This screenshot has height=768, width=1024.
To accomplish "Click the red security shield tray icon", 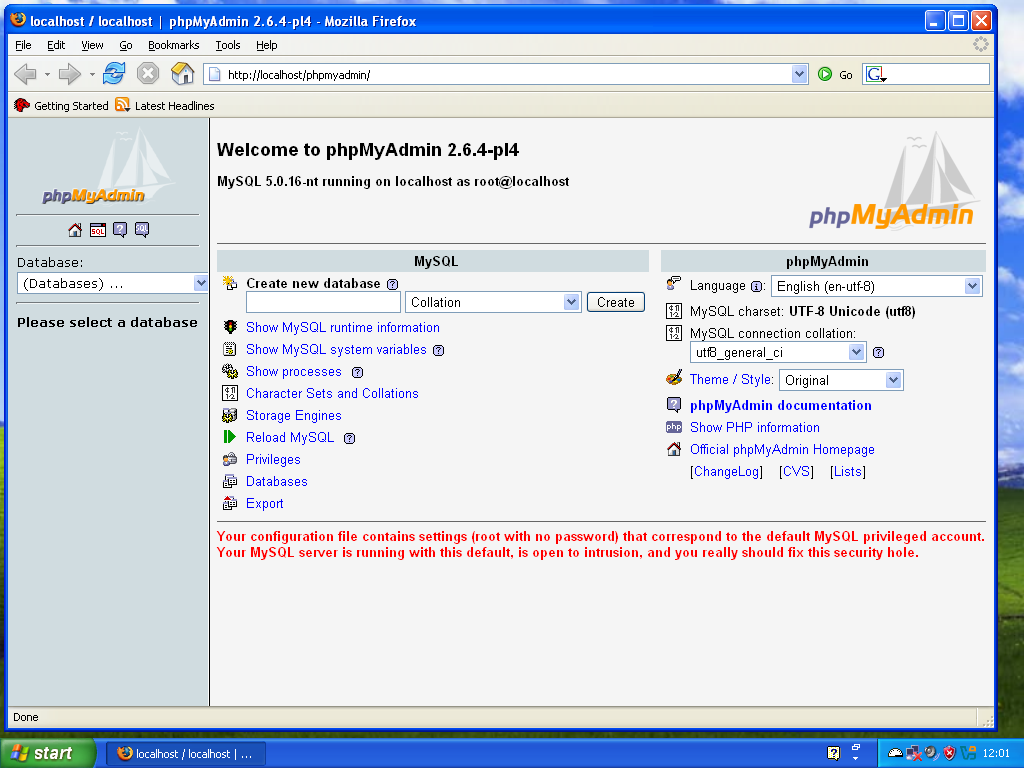I will 950,753.
